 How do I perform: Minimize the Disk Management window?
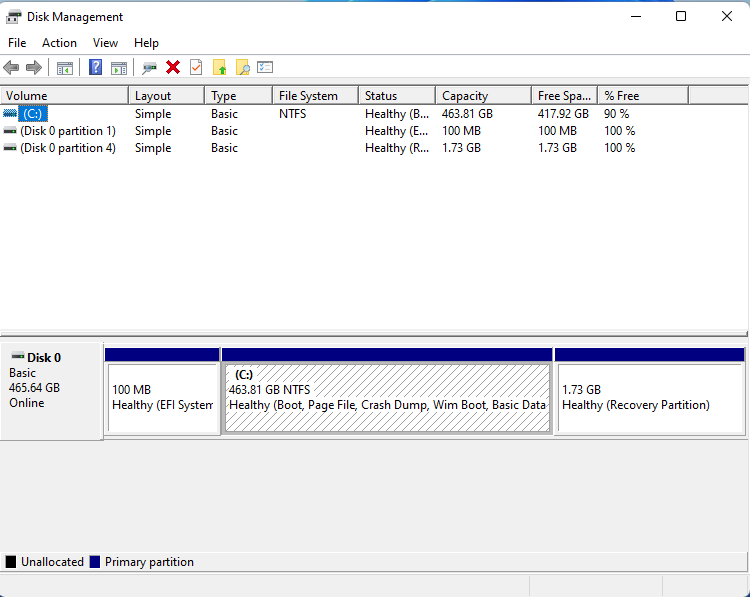636,16
